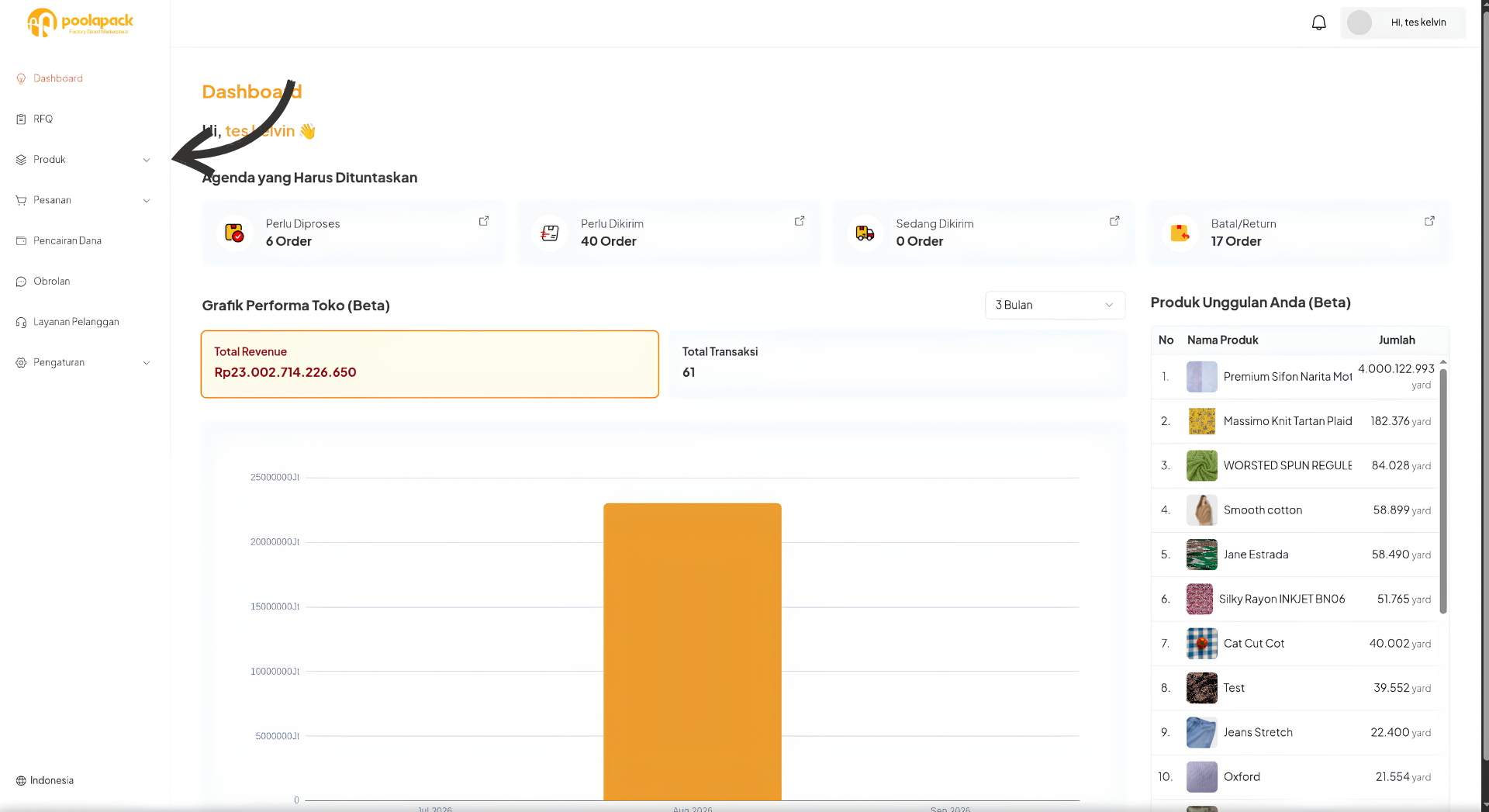The height and width of the screenshot is (812, 1489).
Task: Open the Perlu Dikirim external link icon
Action: click(800, 221)
